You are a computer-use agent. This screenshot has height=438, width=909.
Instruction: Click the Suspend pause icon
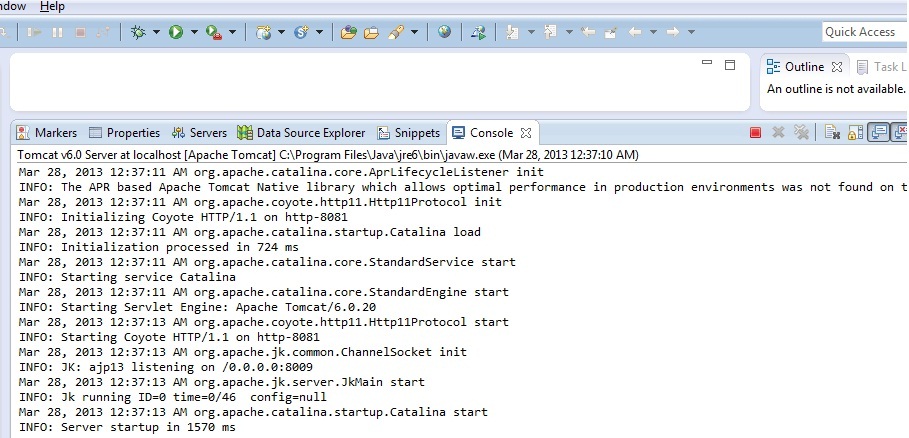coord(57,32)
